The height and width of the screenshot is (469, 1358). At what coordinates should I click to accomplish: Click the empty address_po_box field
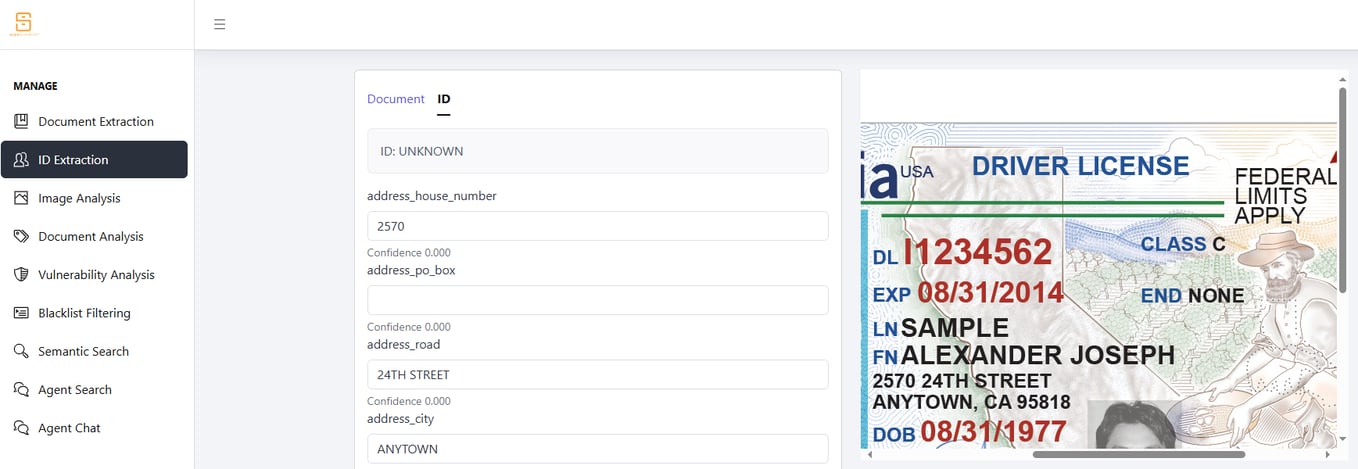click(597, 300)
